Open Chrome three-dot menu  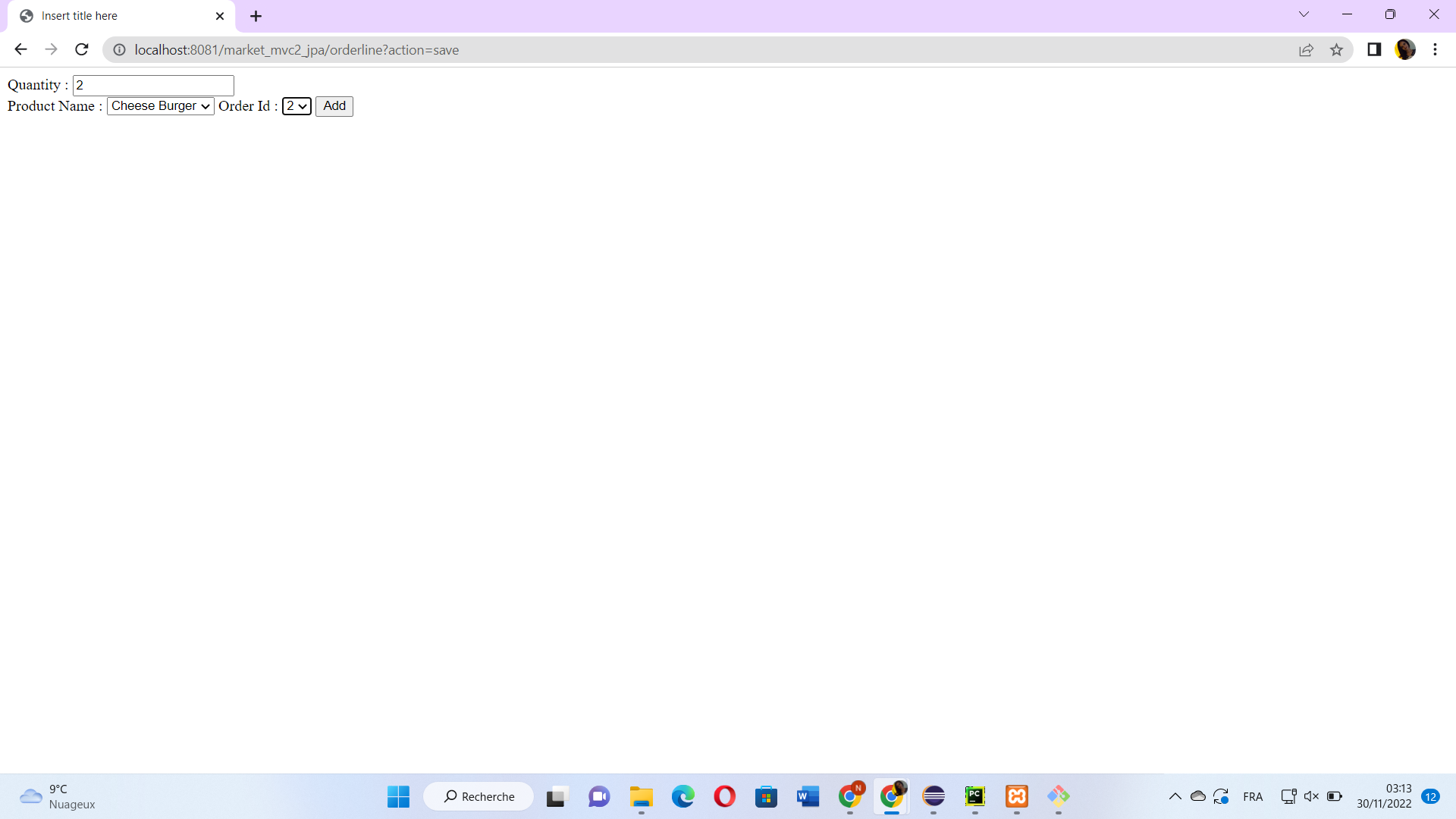[1435, 50]
